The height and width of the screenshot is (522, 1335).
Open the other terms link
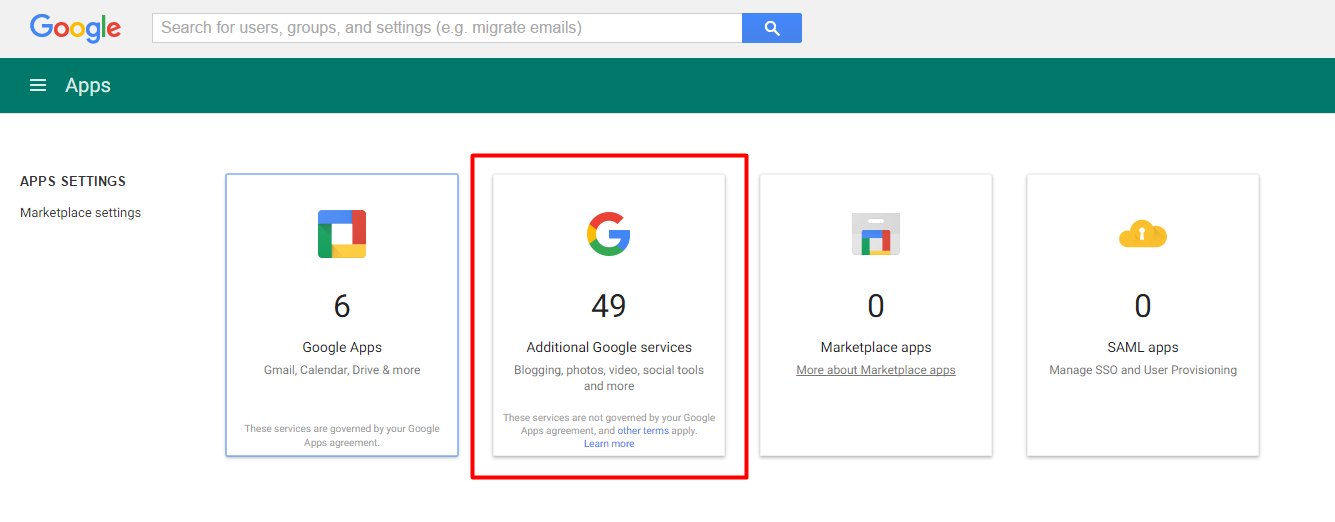point(643,431)
